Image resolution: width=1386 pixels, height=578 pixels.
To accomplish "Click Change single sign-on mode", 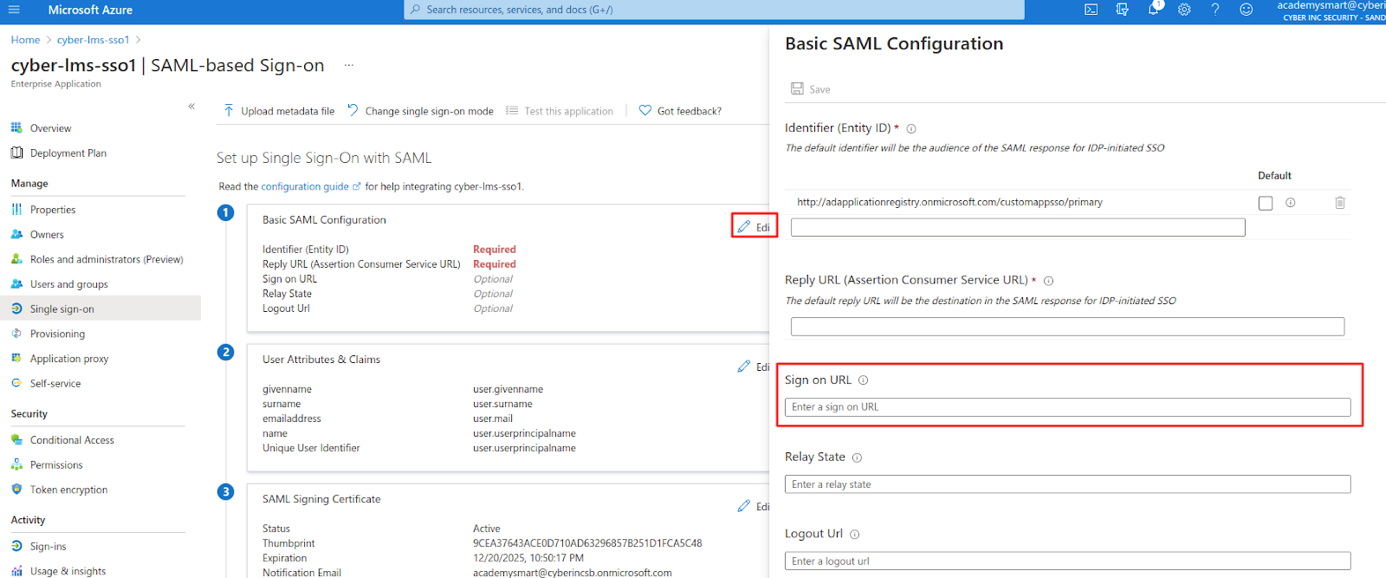I will point(420,111).
